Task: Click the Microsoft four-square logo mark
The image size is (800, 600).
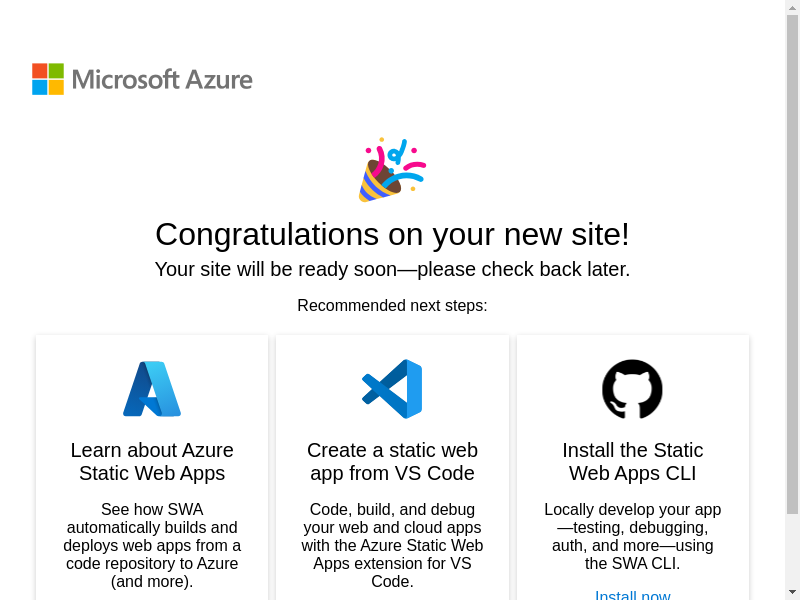Action: [x=48, y=79]
